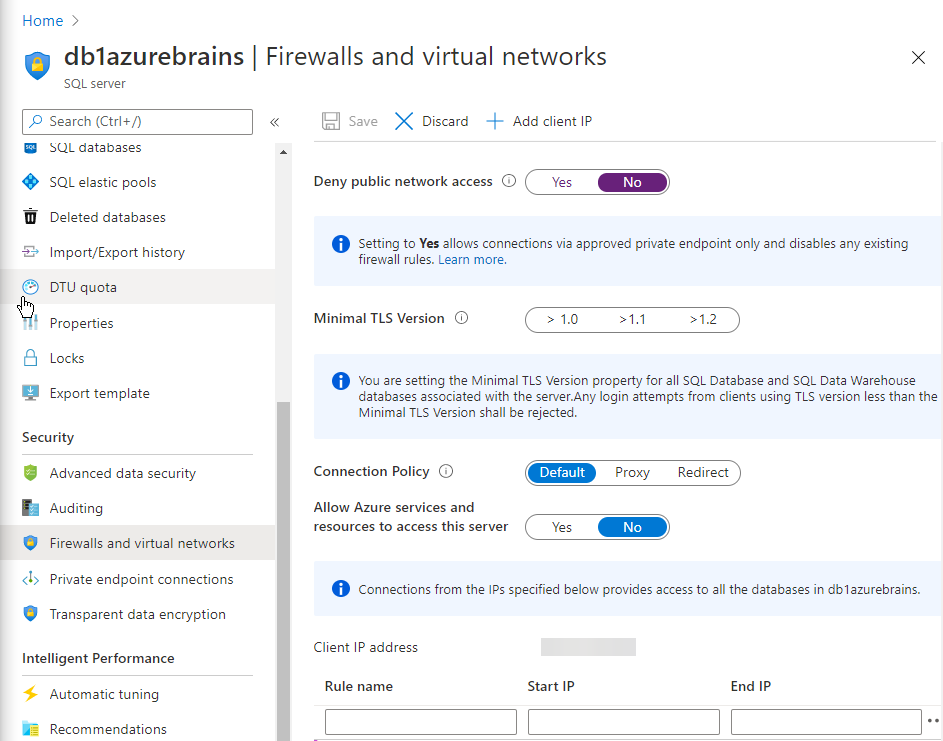Click the Add client IP plus icon

click(494, 121)
